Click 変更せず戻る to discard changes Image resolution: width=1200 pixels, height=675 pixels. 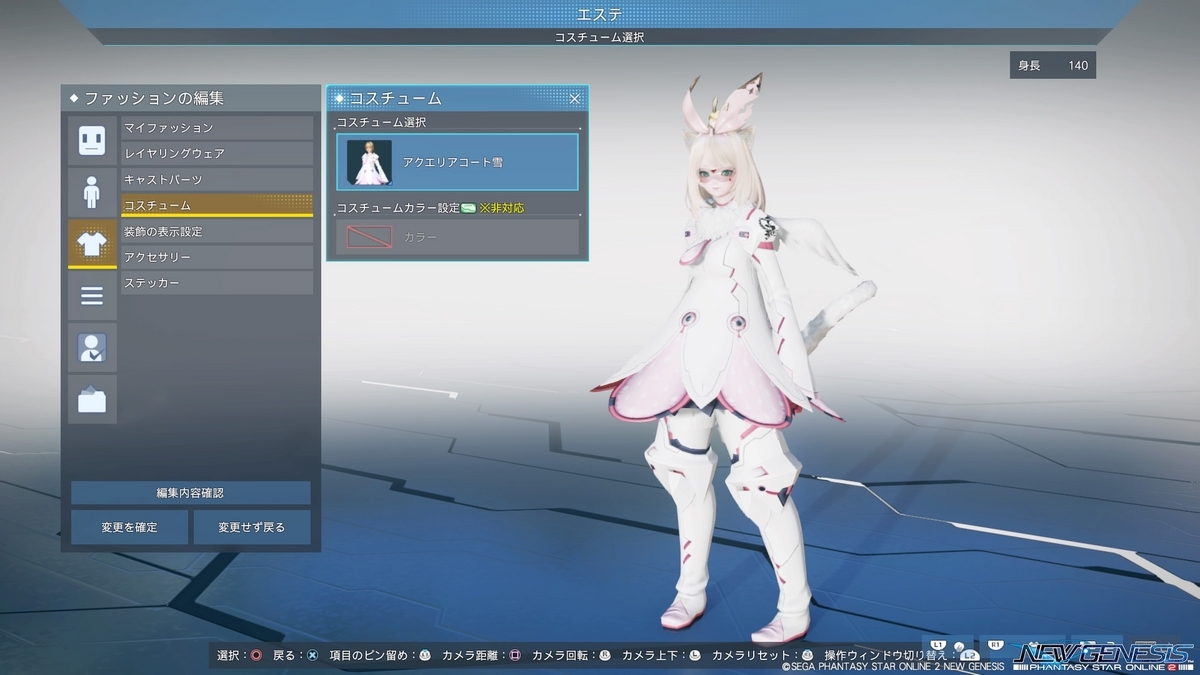pos(251,527)
